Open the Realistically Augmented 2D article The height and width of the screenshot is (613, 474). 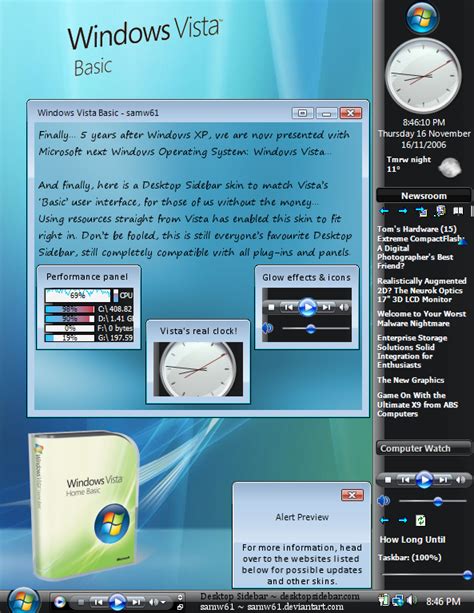click(422, 290)
